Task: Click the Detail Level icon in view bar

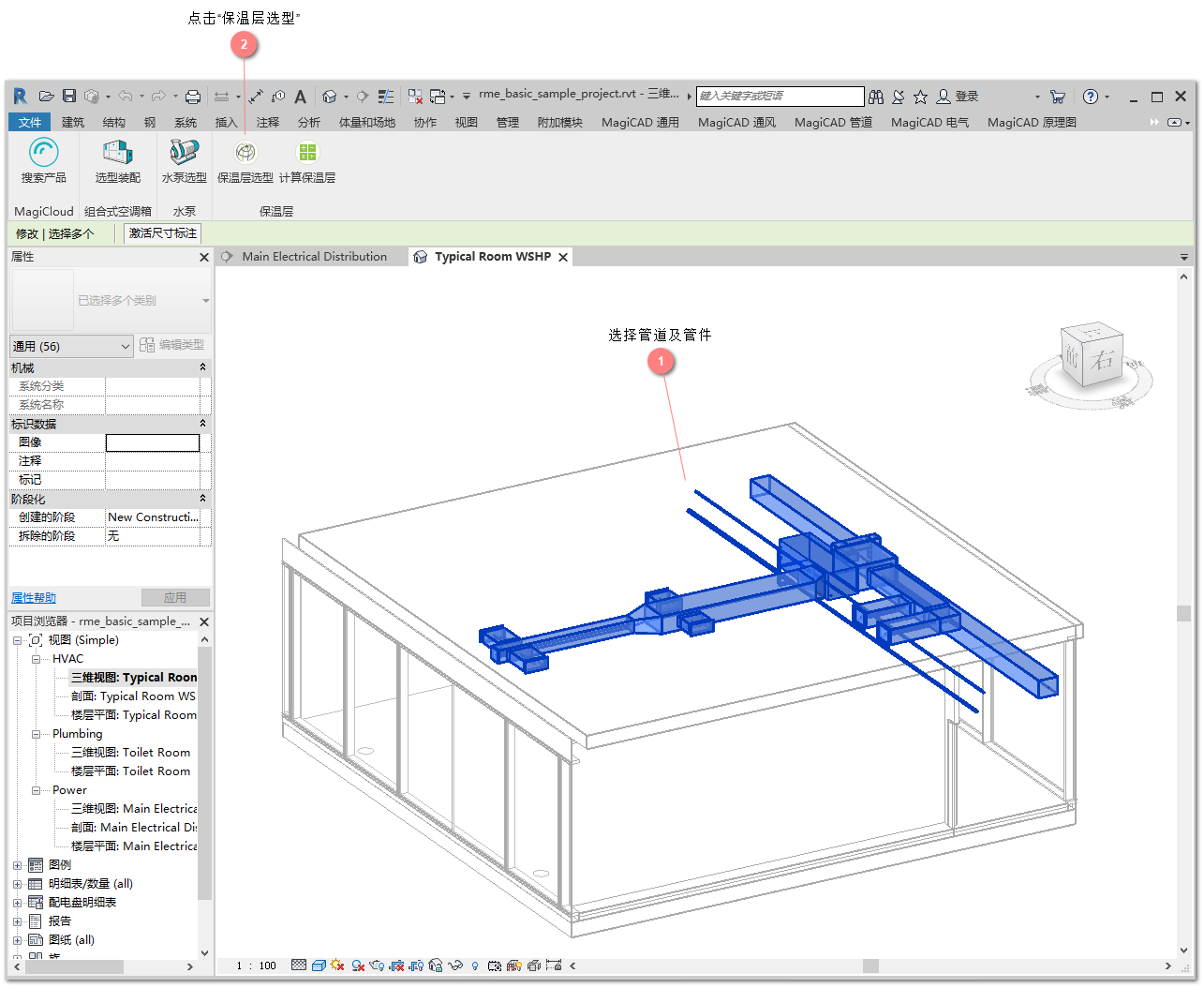Action: pyautogui.click(x=299, y=966)
